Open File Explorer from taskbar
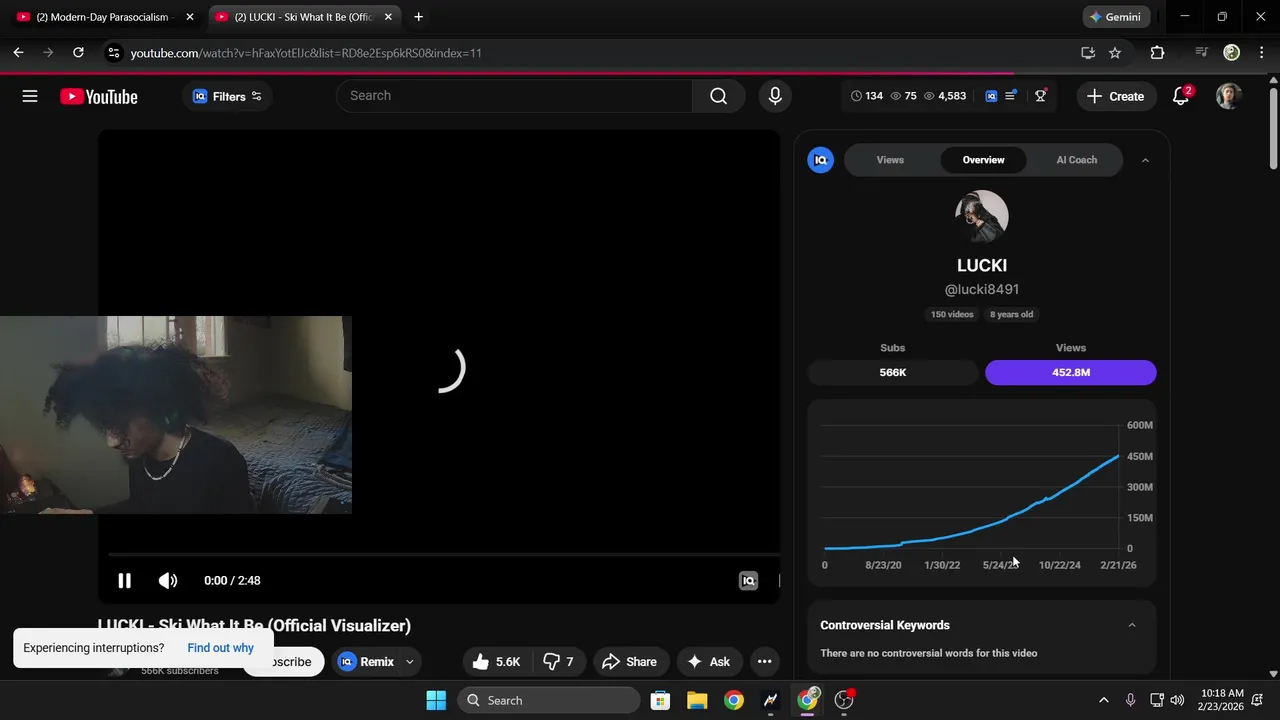The width and height of the screenshot is (1280, 720). pos(697,700)
